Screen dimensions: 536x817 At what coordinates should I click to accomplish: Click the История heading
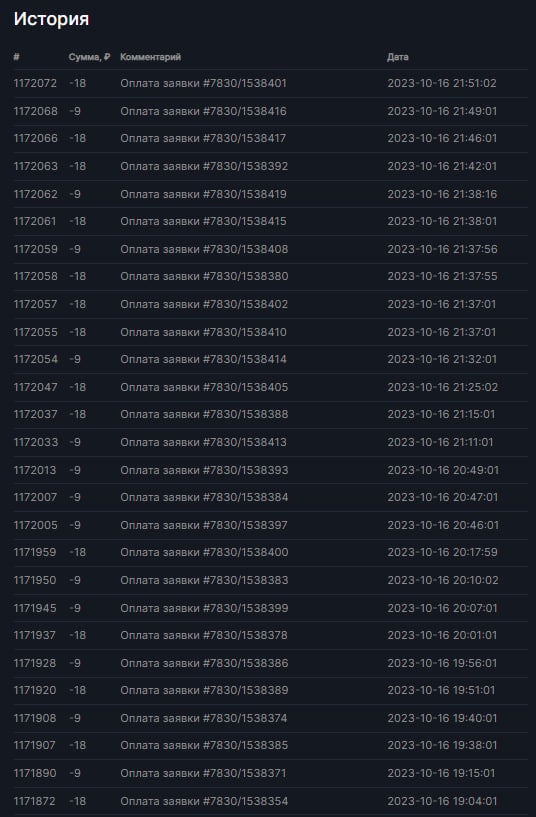click(x=51, y=19)
